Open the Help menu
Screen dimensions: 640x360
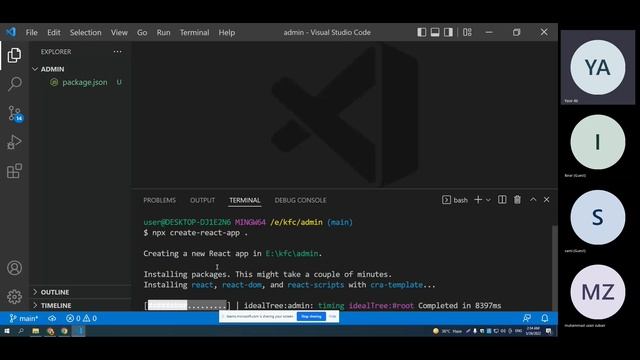(x=227, y=32)
